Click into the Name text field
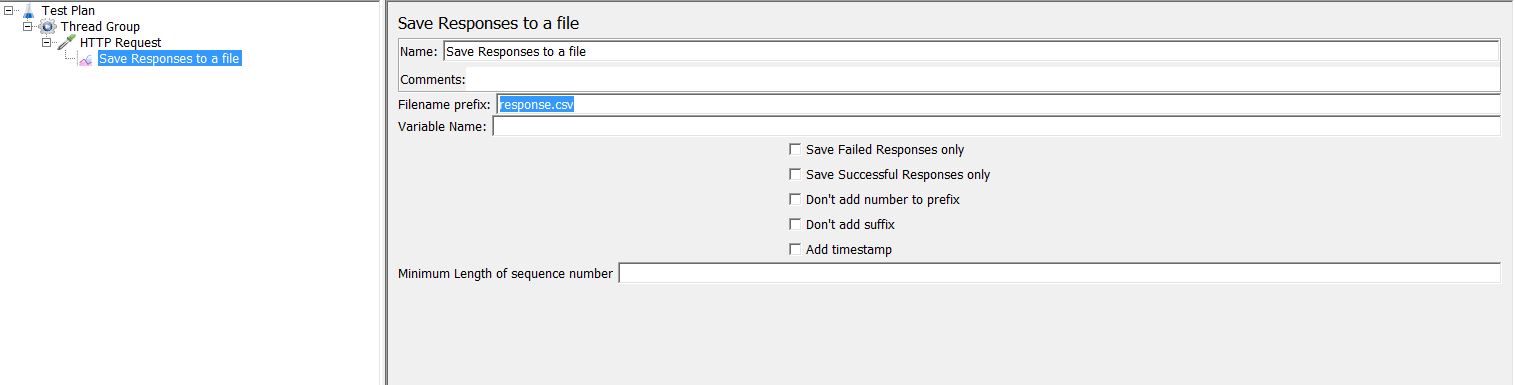 coord(970,51)
